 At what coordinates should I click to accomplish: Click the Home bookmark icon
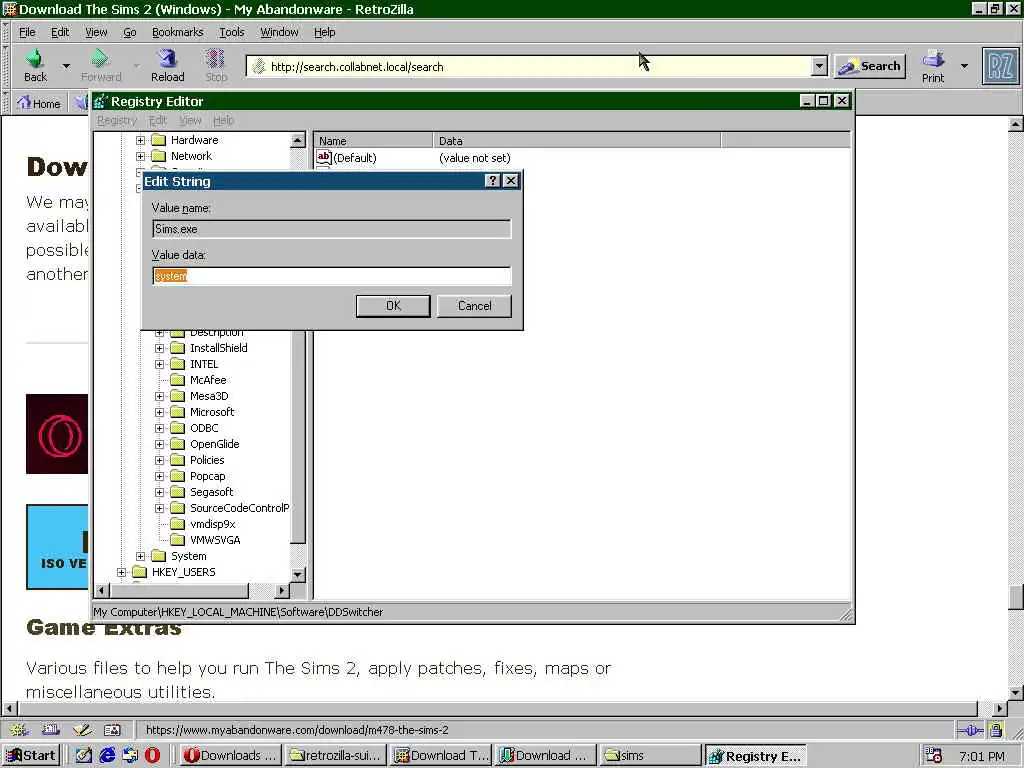point(24,103)
